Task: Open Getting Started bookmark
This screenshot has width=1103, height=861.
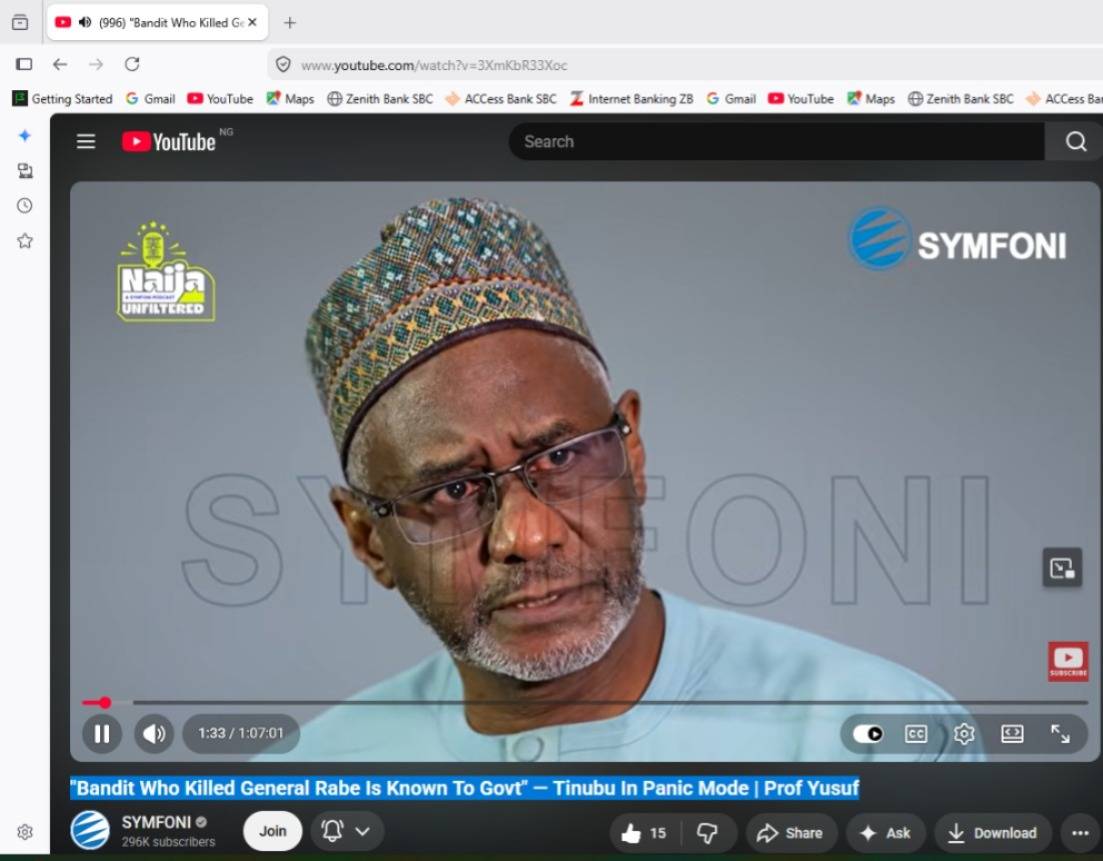Action: (63, 98)
